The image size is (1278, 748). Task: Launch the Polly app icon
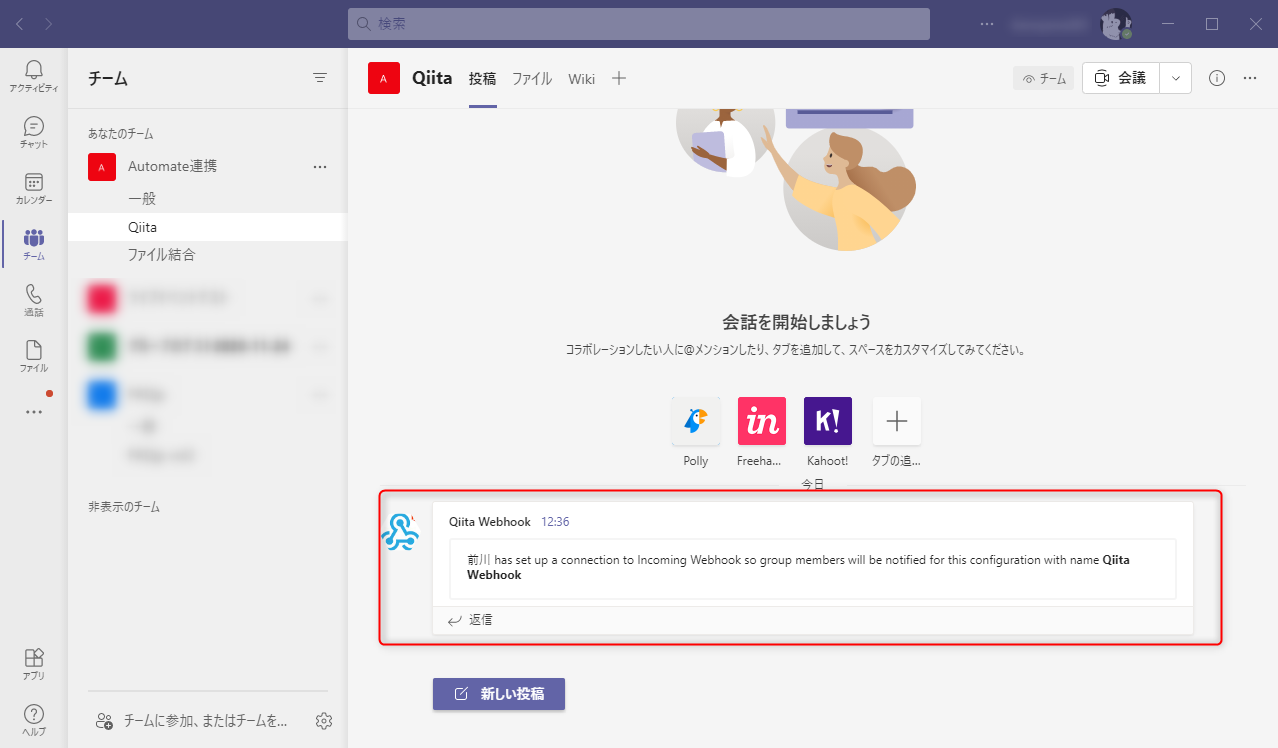(695, 420)
